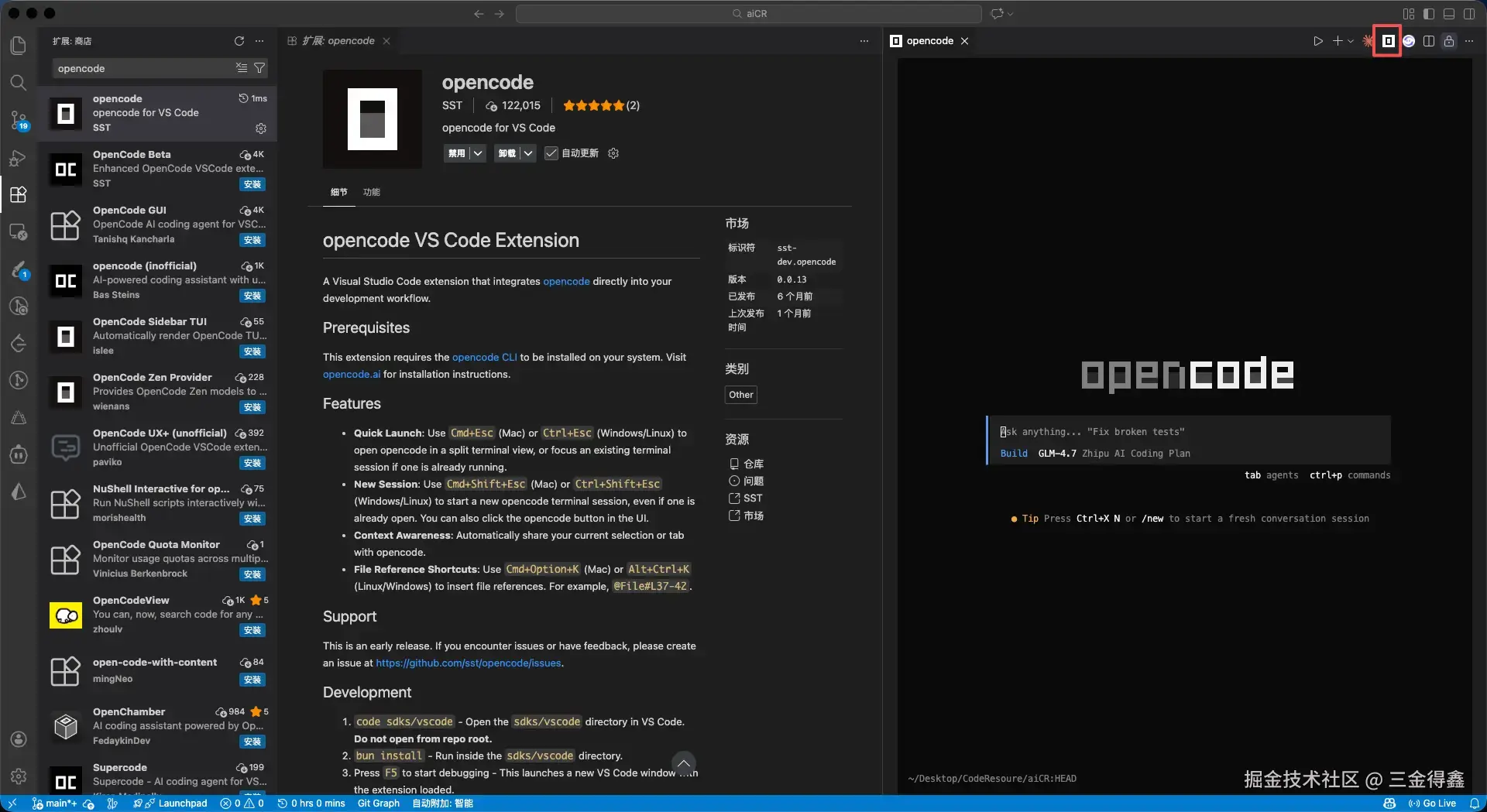Open the Search view in activity bar

[19, 82]
